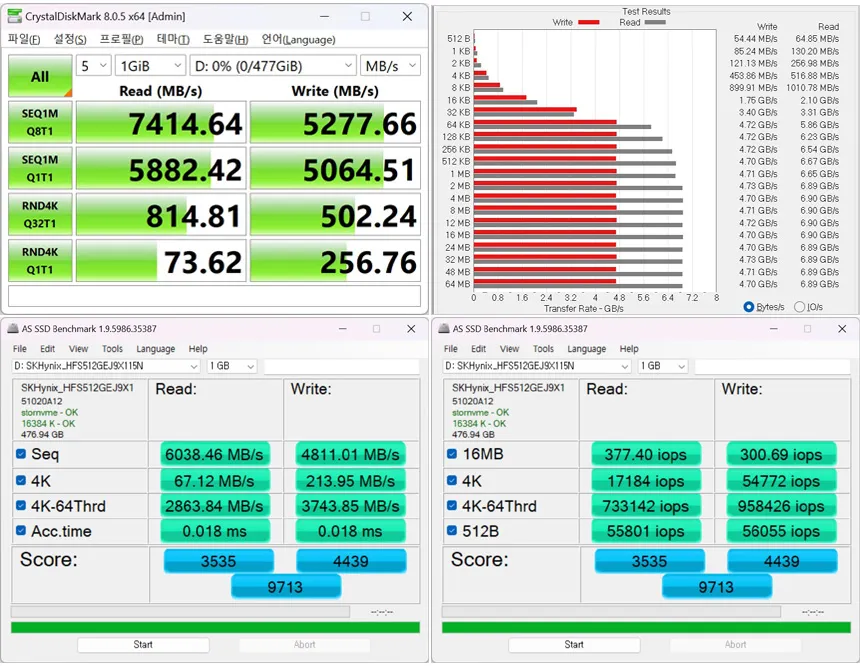Open the test count dropdown showing 5
The height and width of the screenshot is (666, 860).
(x=93, y=66)
